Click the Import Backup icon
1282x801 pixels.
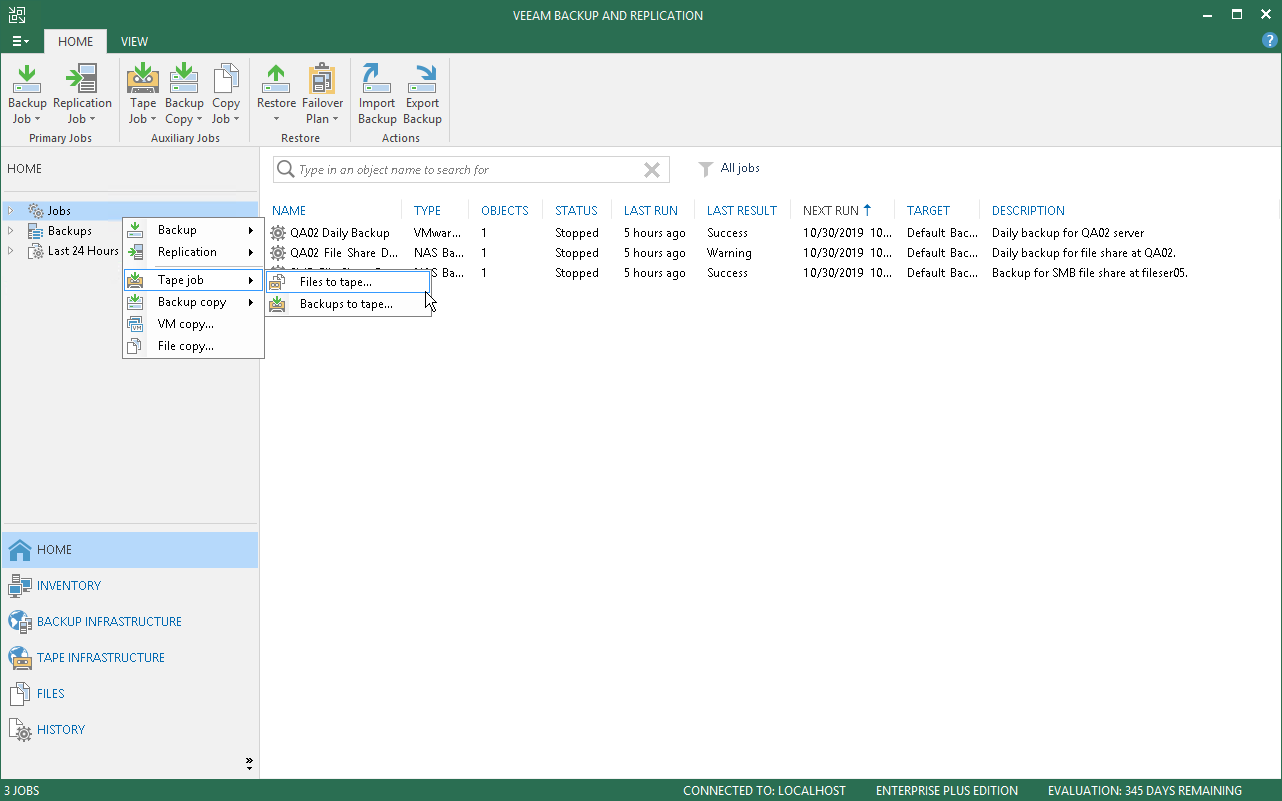click(x=377, y=93)
